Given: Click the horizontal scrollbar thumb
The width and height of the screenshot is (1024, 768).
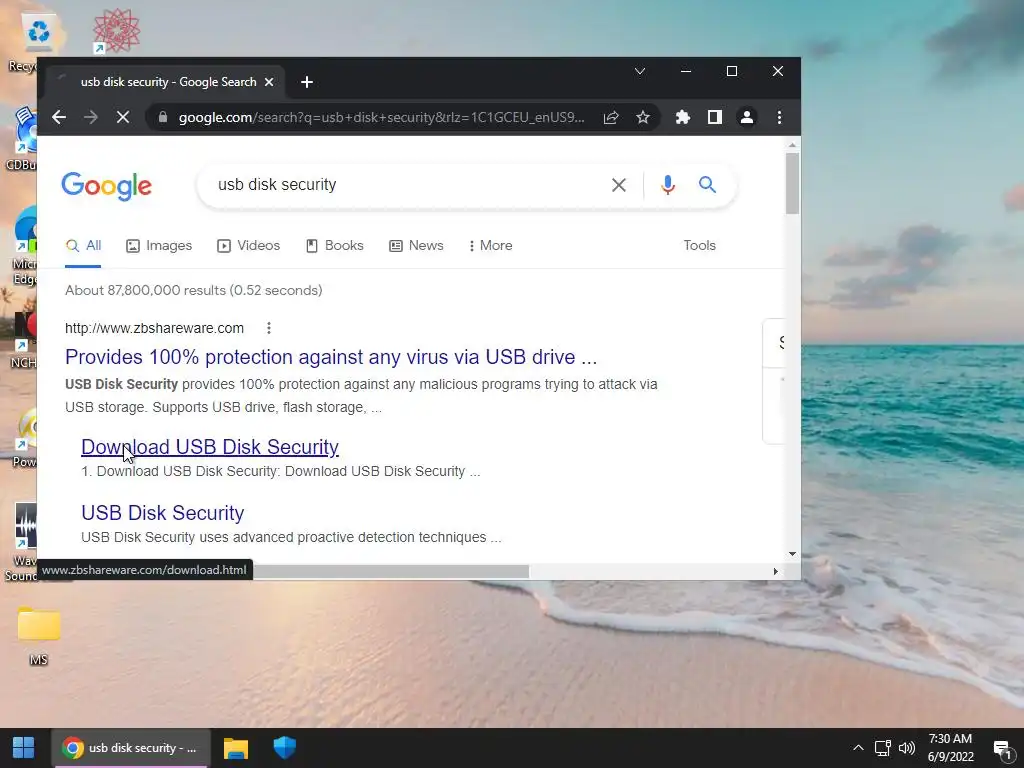Looking at the screenshot, I should click(x=391, y=571).
